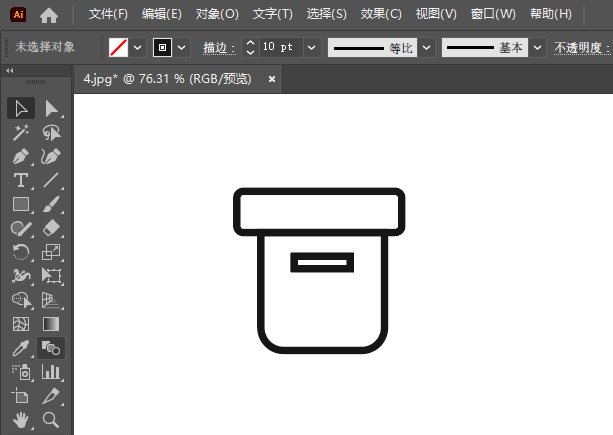
Task: Select the Free Transform tool
Action: [51, 276]
